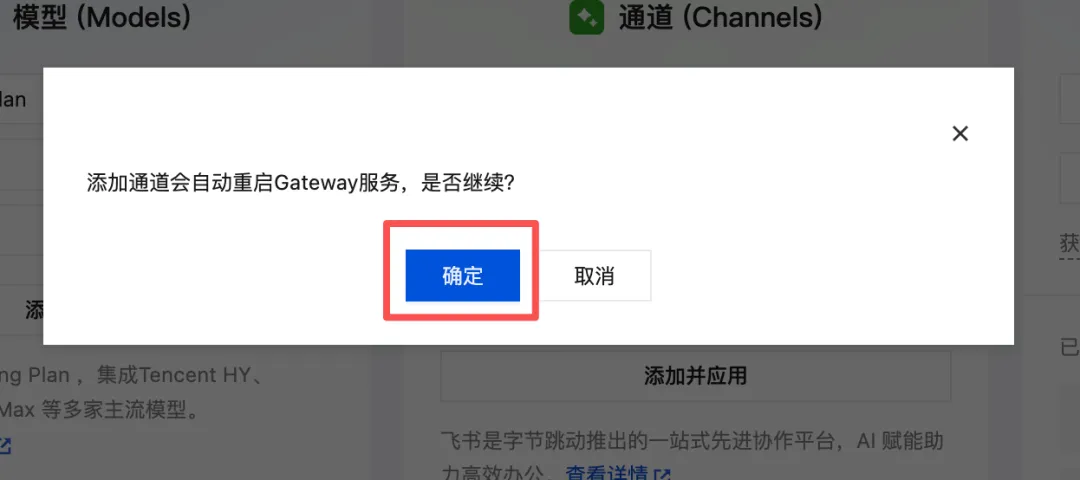This screenshot has width=1080, height=480.
Task: Click 取消 to cancel the restart prompt
Action: (594, 275)
